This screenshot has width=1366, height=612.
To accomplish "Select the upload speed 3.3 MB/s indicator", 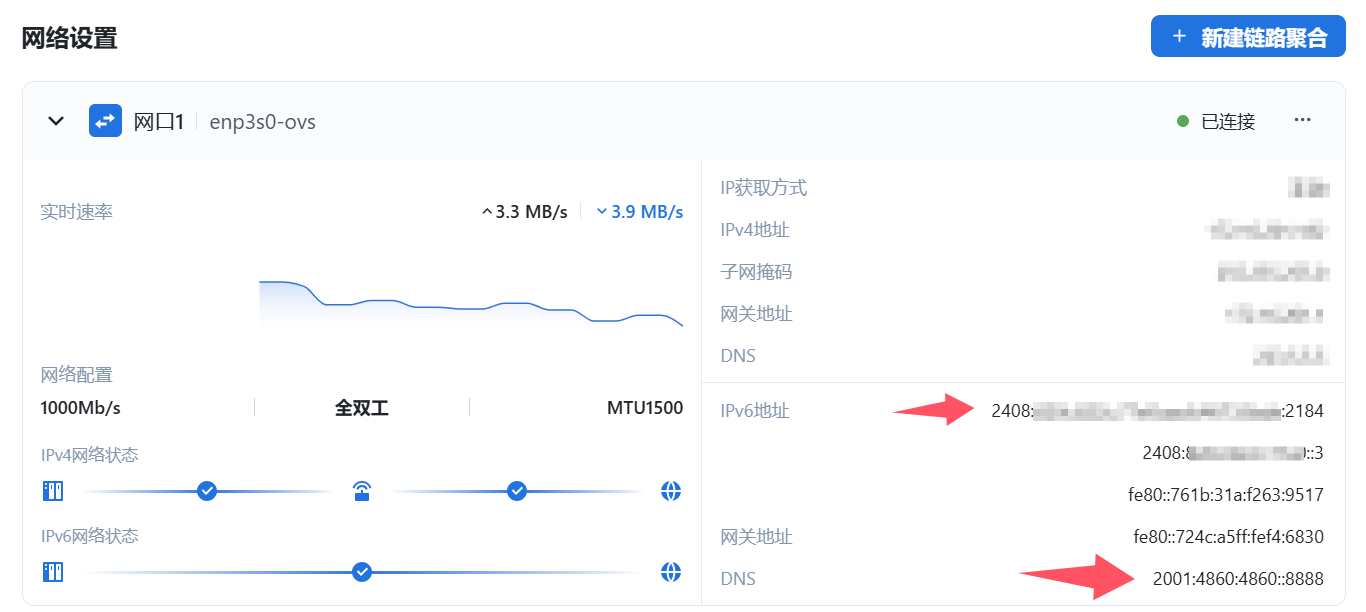I will (525, 212).
